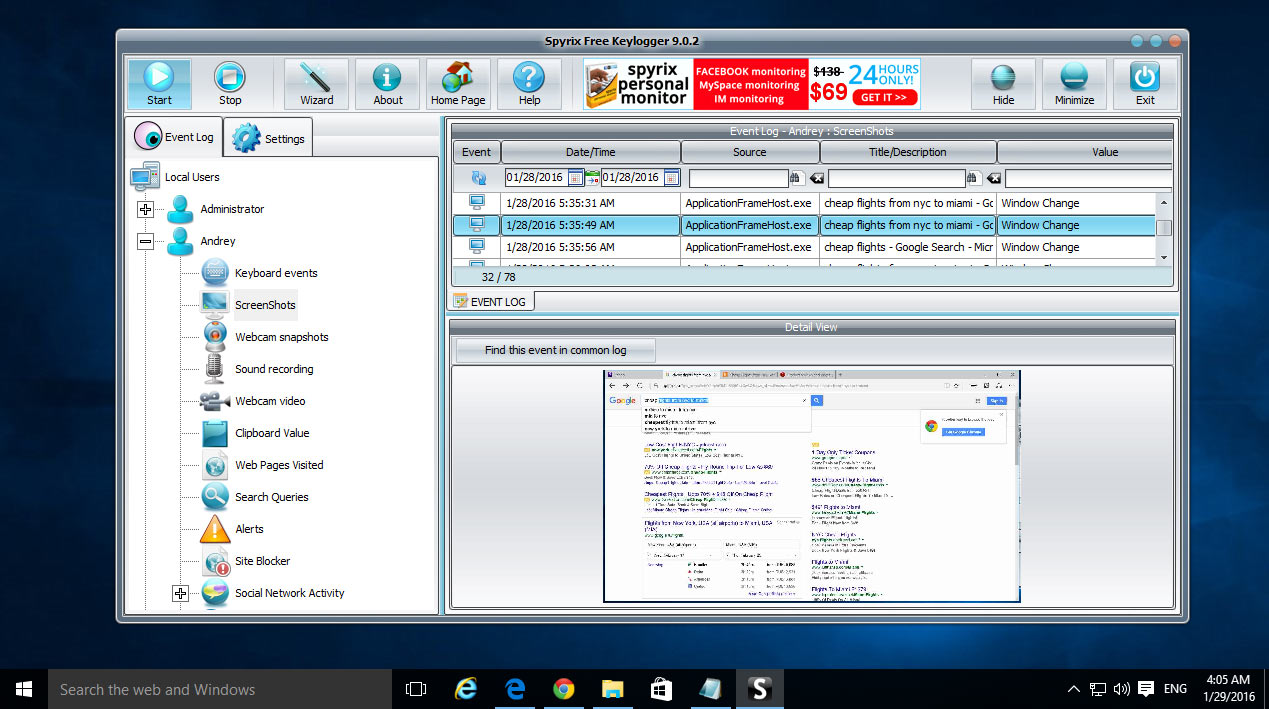
Task: Click Find this event in common log
Action: coord(556,350)
